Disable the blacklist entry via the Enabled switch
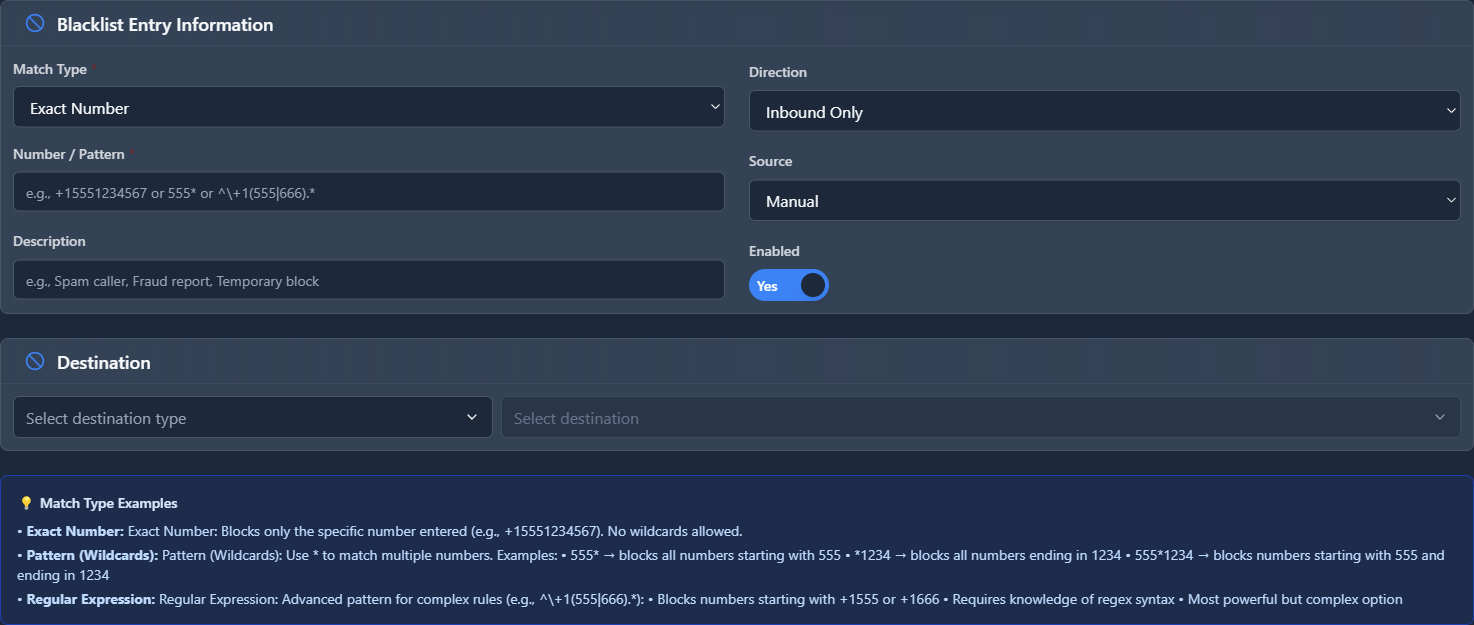Viewport: 1474px width, 625px height. coord(789,285)
